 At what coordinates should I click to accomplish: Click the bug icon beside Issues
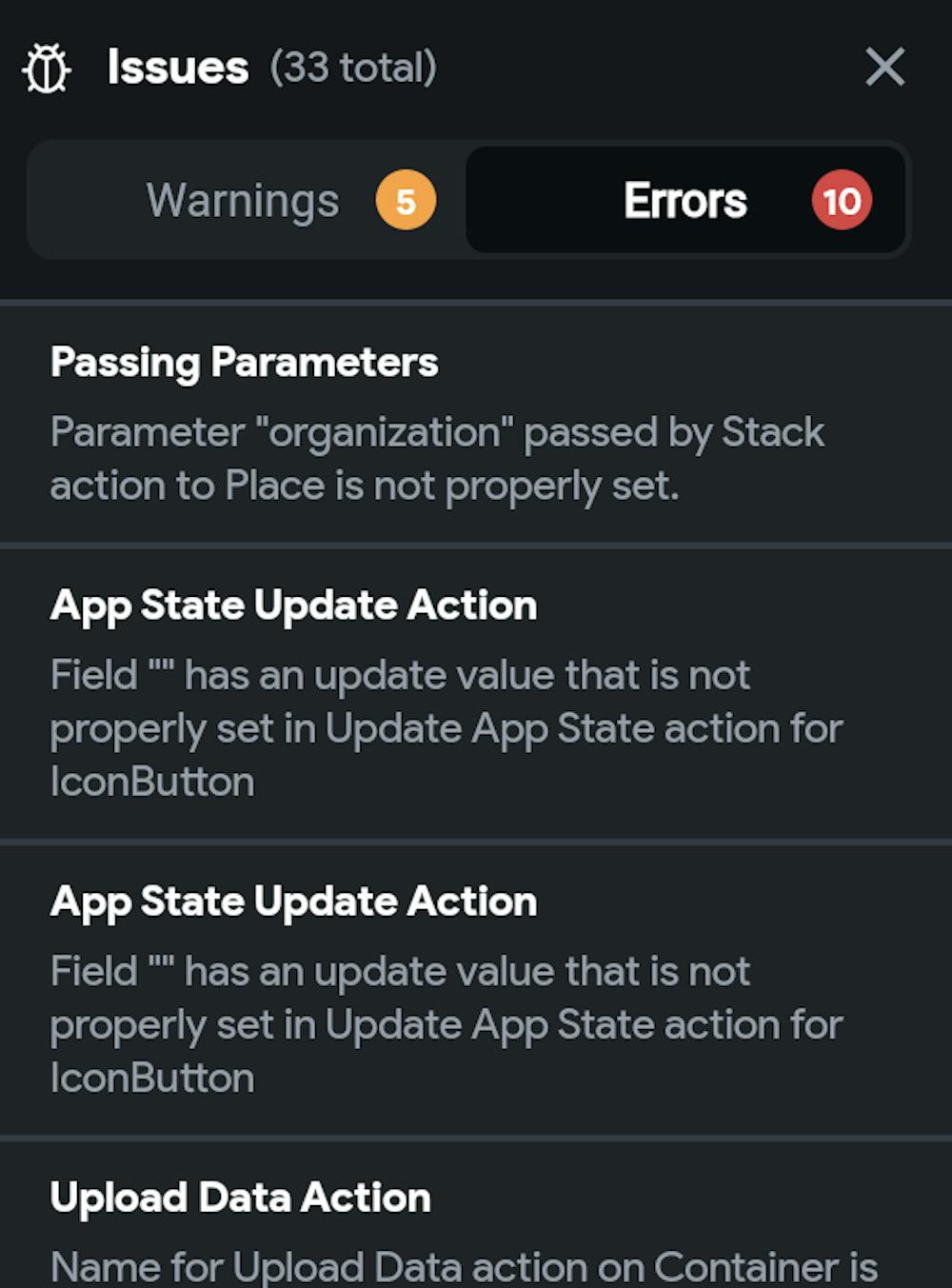47,69
